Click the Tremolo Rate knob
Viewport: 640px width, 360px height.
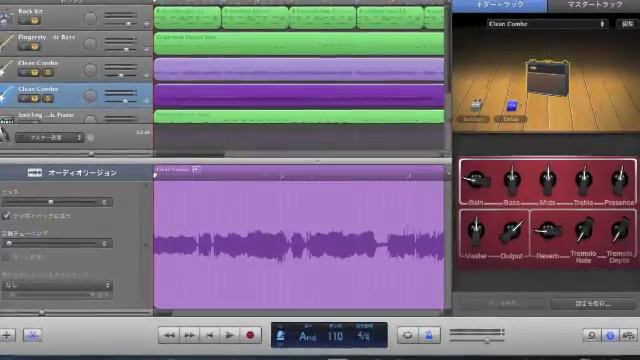click(584, 230)
